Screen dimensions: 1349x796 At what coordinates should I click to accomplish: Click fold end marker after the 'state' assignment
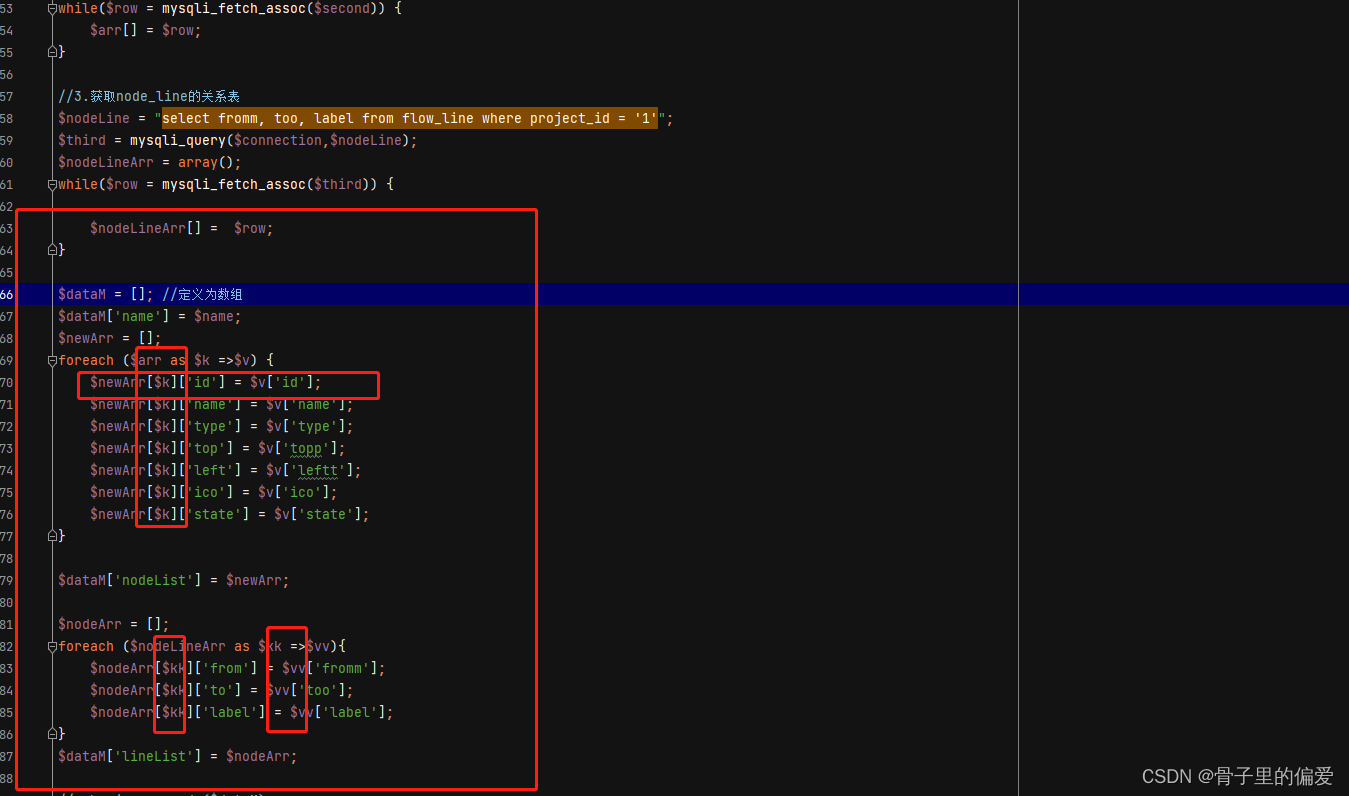coord(52,536)
